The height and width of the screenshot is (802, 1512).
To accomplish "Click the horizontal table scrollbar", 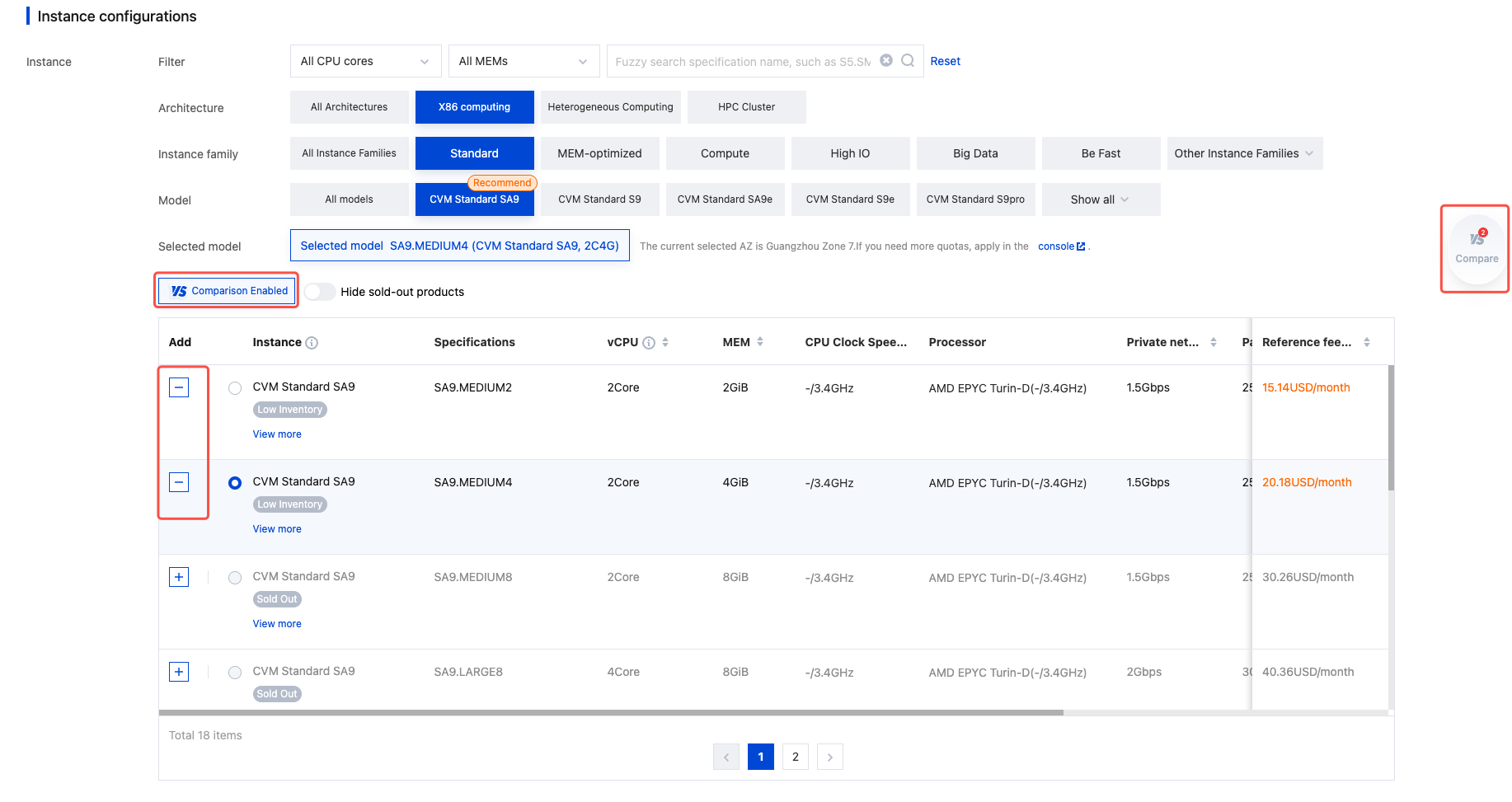I will (x=610, y=712).
